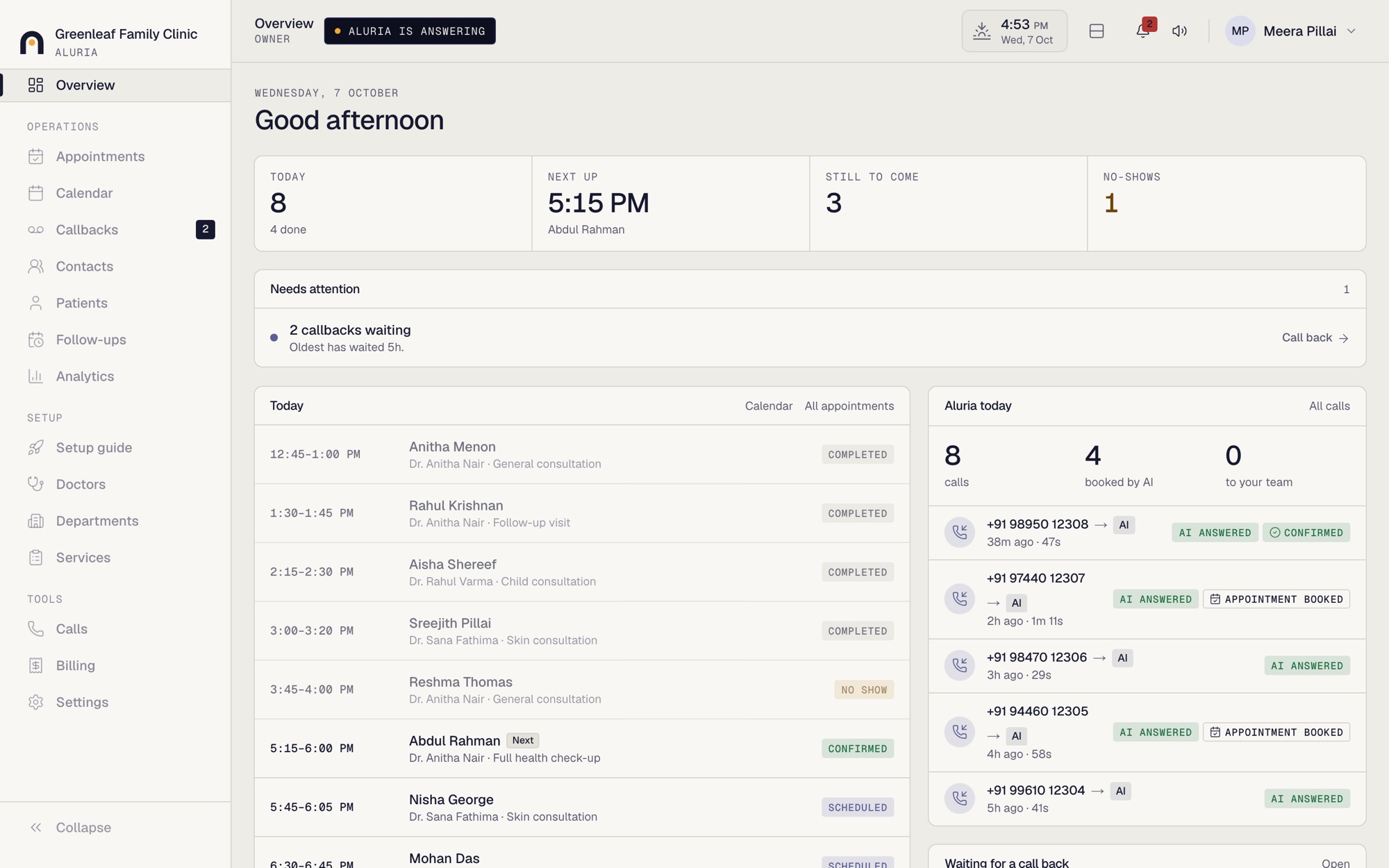
Task: Click the Analytics bar chart icon
Action: coord(36,376)
